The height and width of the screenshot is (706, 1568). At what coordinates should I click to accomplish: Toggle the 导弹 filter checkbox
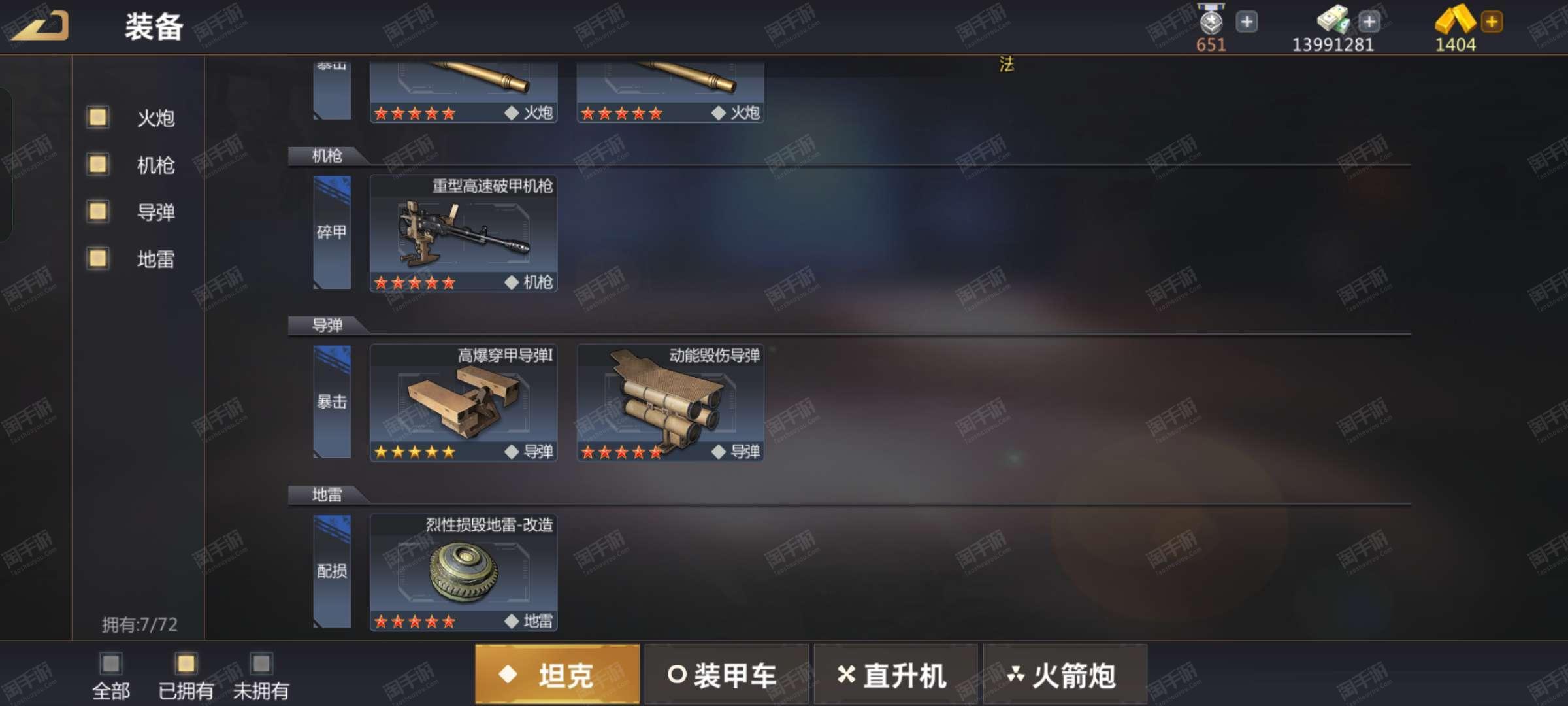tap(98, 212)
